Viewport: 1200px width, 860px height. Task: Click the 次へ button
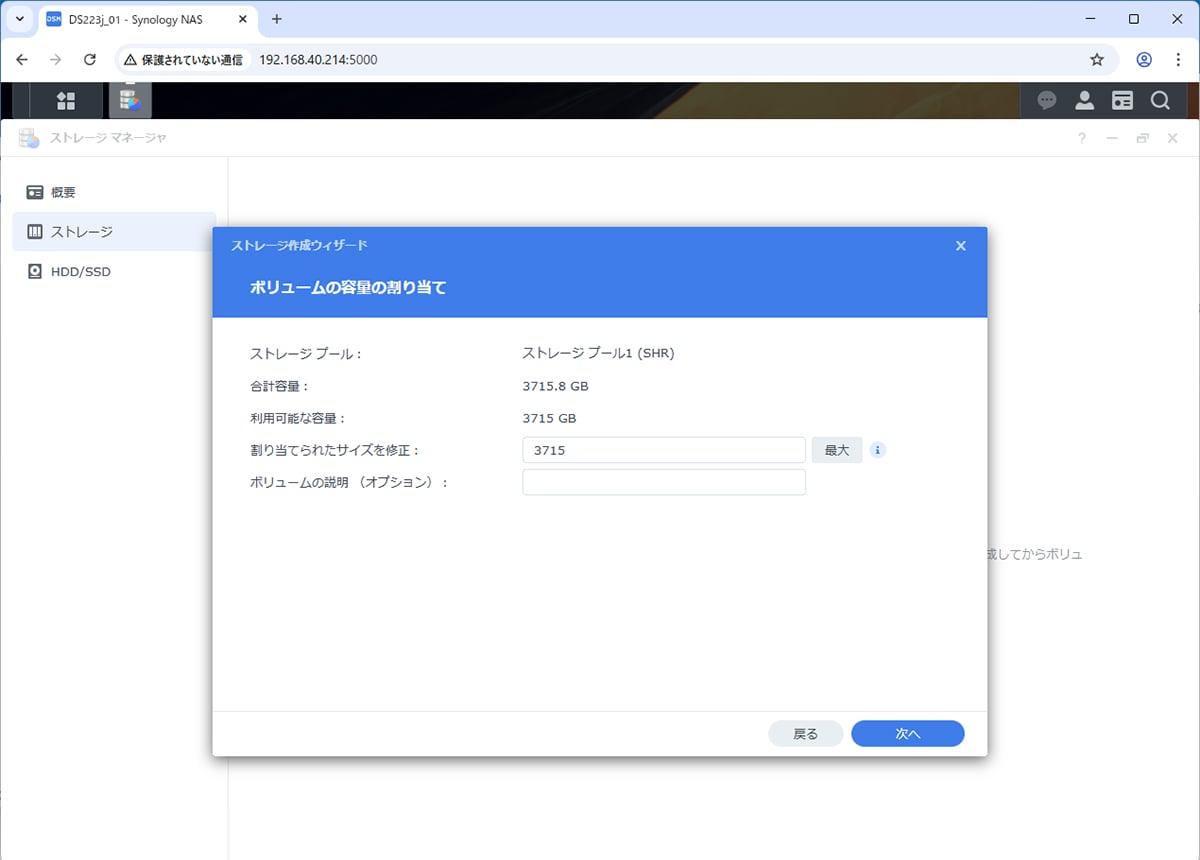tap(907, 734)
